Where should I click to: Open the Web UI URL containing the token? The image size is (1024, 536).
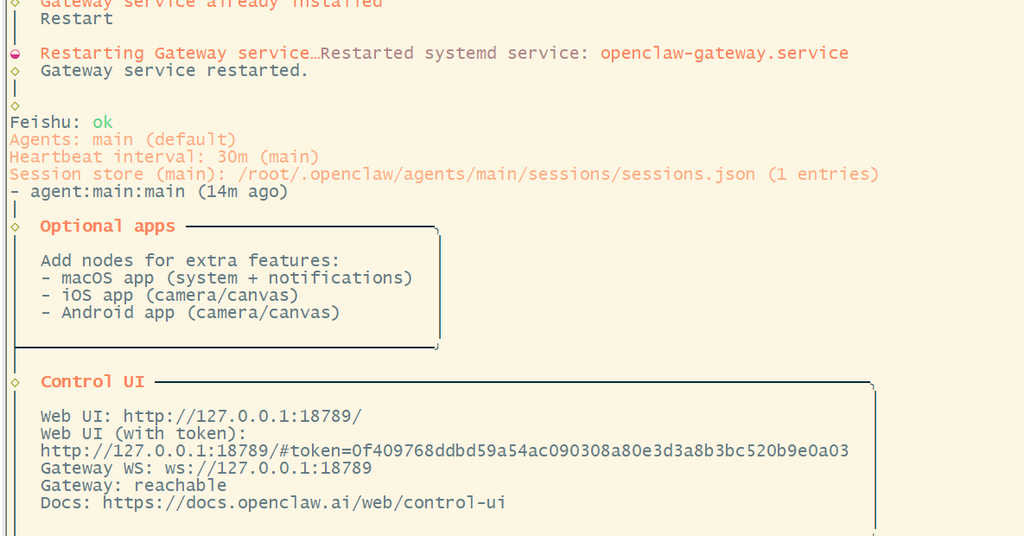[x=444, y=451]
